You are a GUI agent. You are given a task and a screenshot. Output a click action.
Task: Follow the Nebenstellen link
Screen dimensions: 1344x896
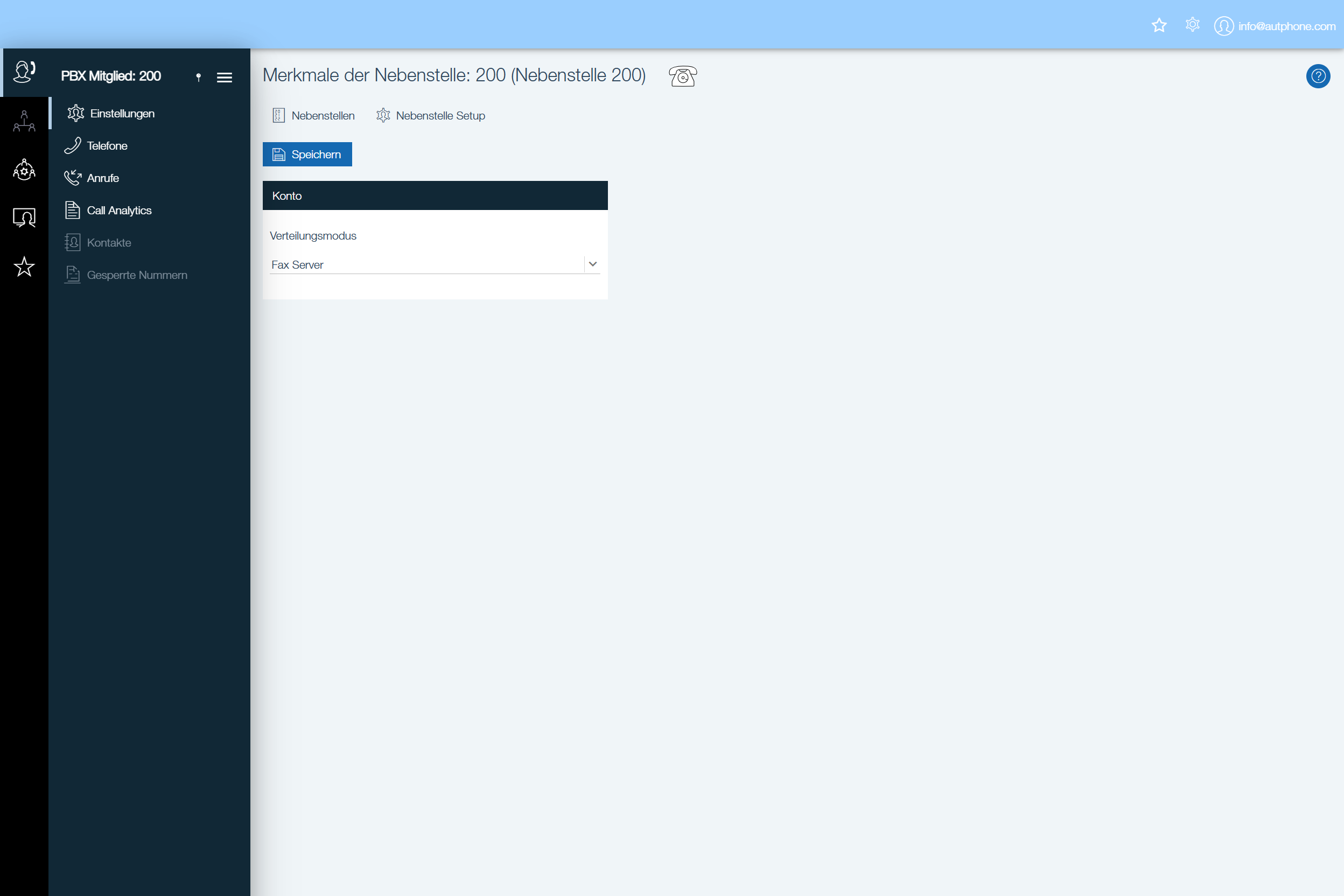click(x=323, y=115)
